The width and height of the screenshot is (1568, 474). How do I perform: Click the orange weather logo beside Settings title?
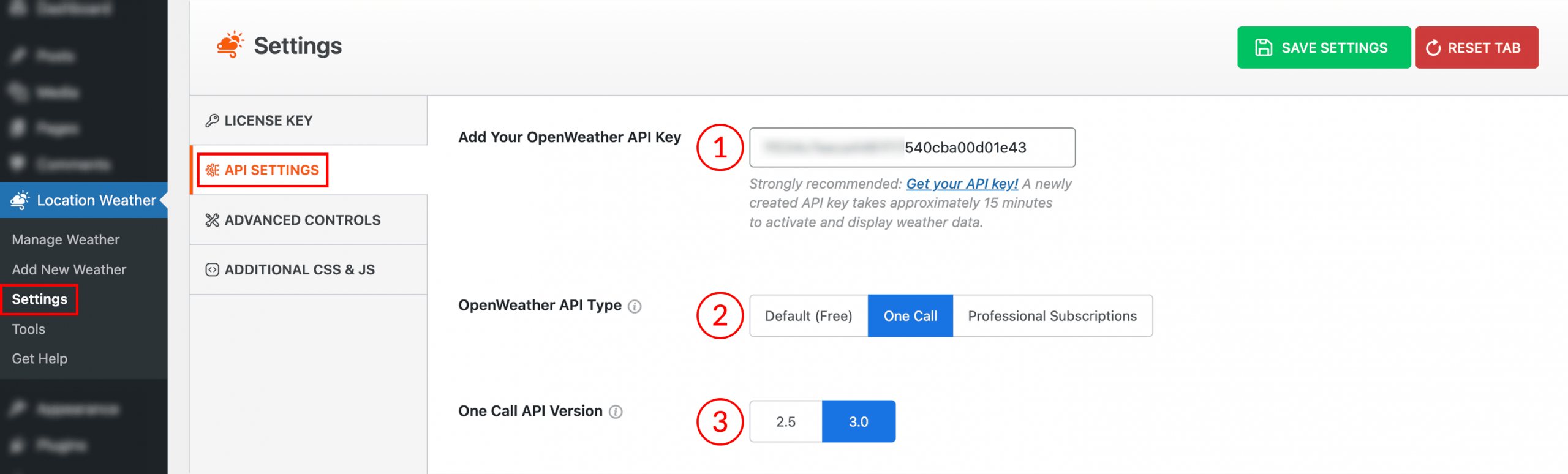[230, 45]
